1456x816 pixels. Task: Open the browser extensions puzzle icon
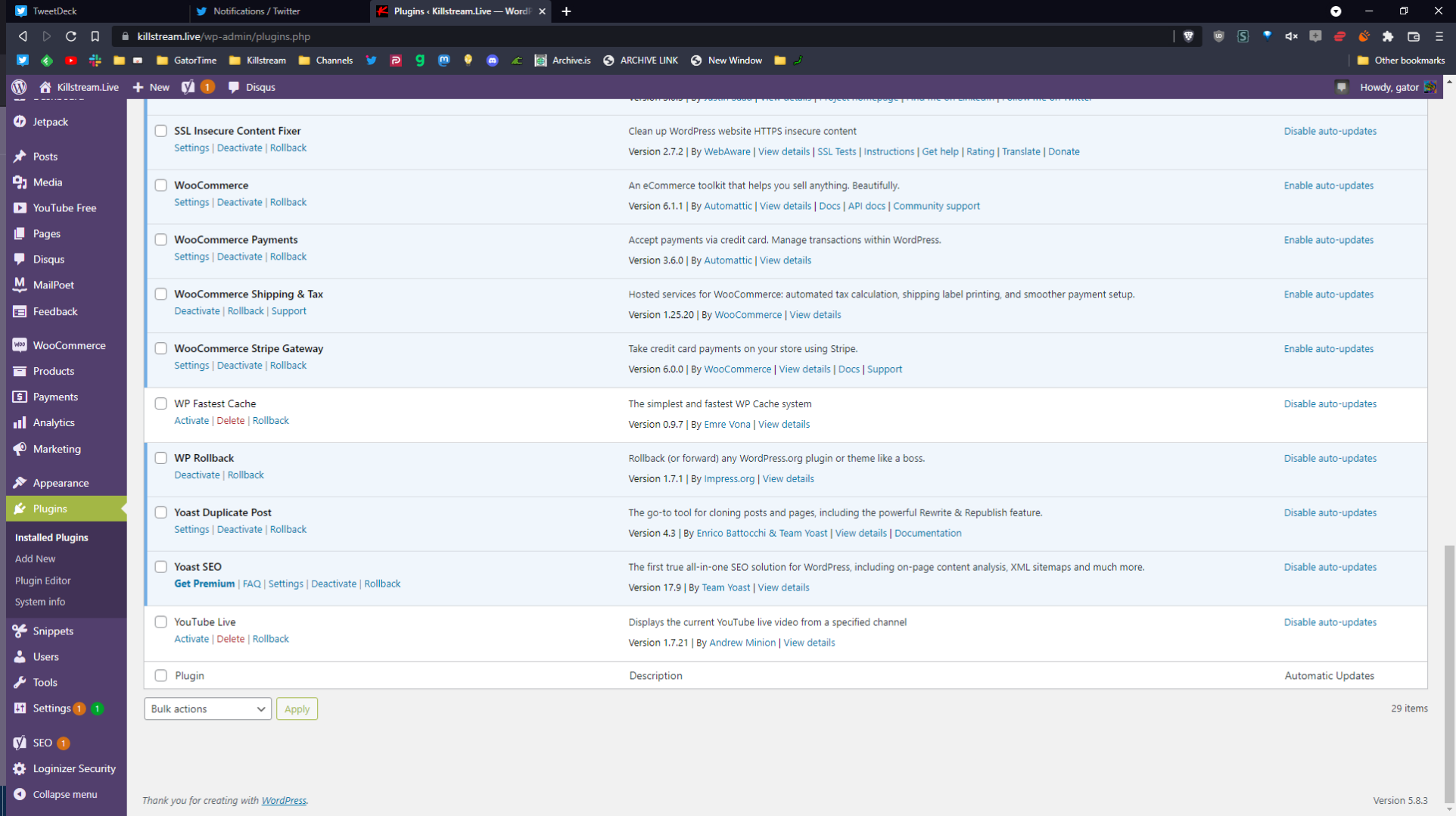(1388, 36)
